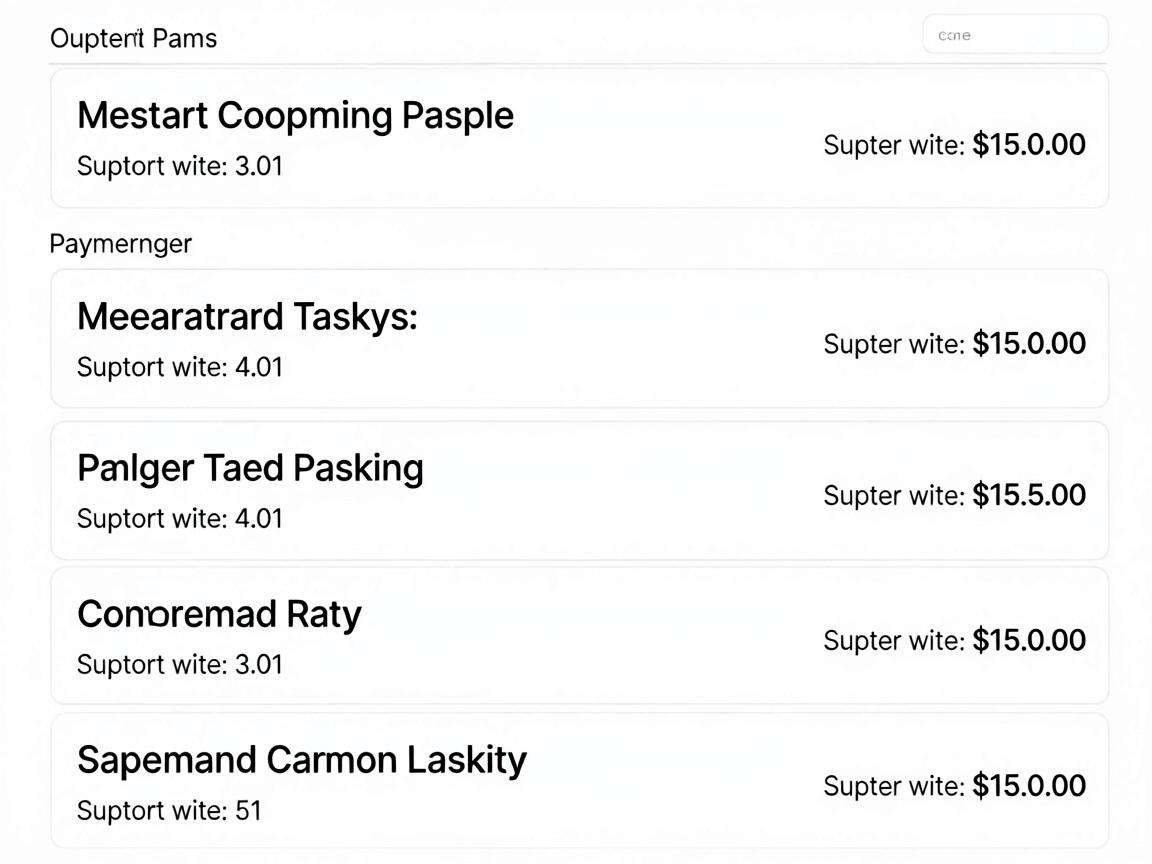
Task: Click the Paymernger section label
Action: coord(120,243)
